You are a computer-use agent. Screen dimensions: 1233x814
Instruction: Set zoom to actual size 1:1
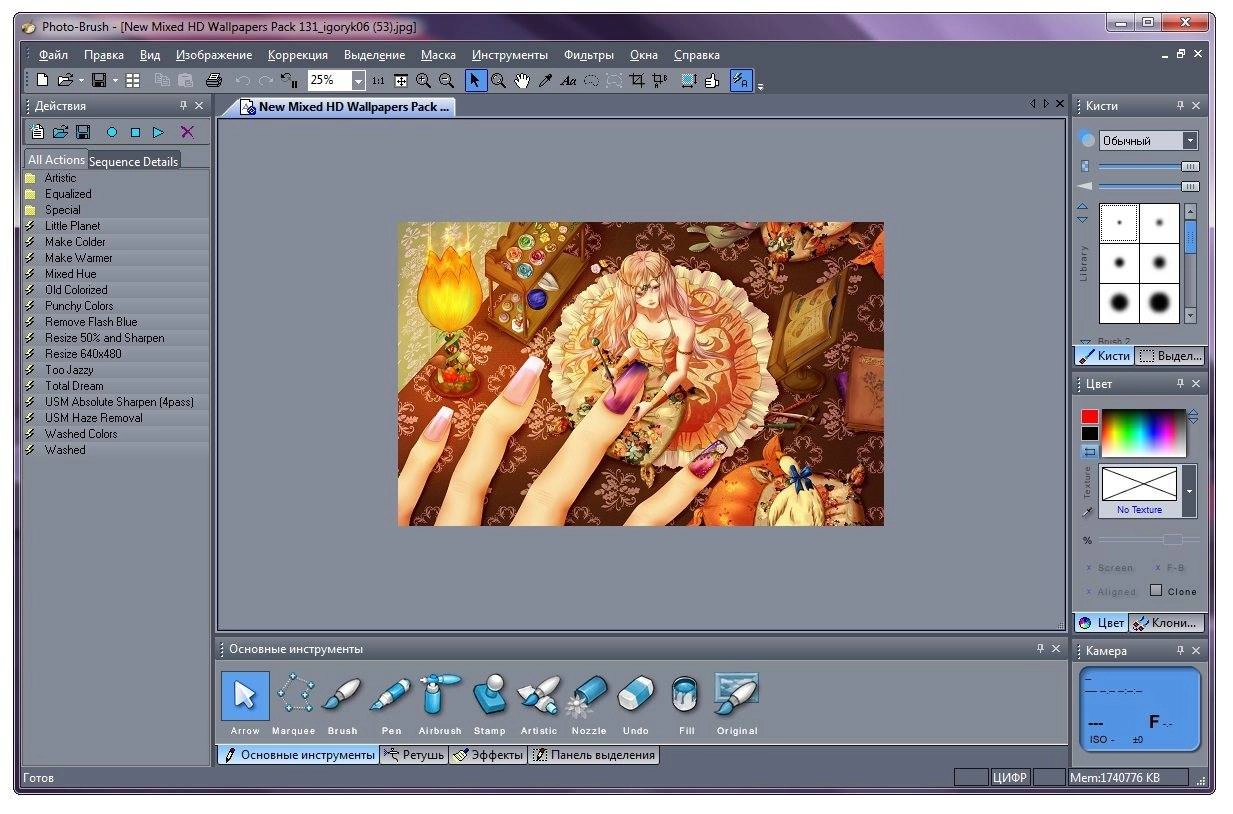coord(378,80)
